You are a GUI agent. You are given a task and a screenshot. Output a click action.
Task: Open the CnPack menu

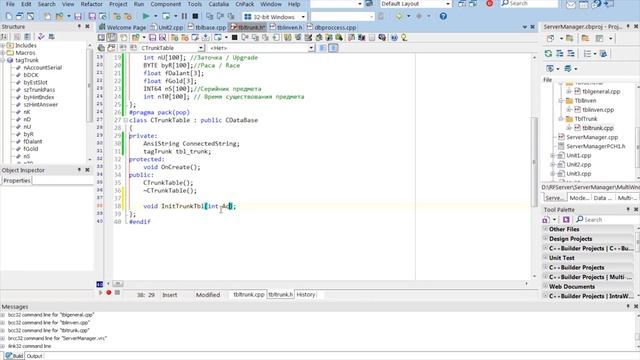coord(245,4)
